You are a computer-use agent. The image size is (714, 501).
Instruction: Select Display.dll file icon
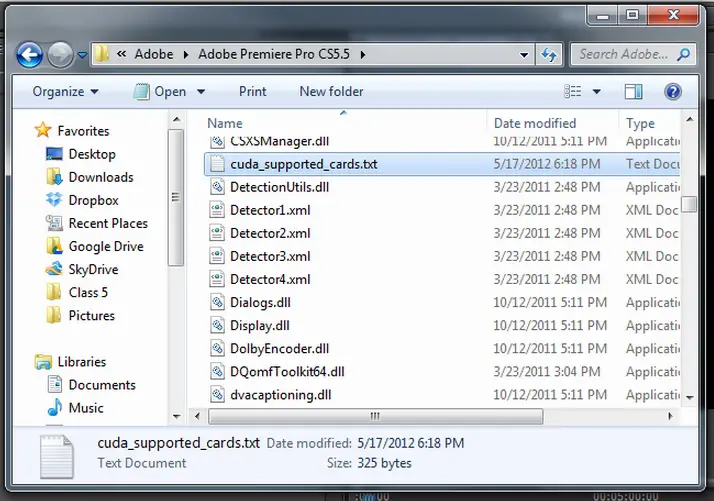(217, 326)
